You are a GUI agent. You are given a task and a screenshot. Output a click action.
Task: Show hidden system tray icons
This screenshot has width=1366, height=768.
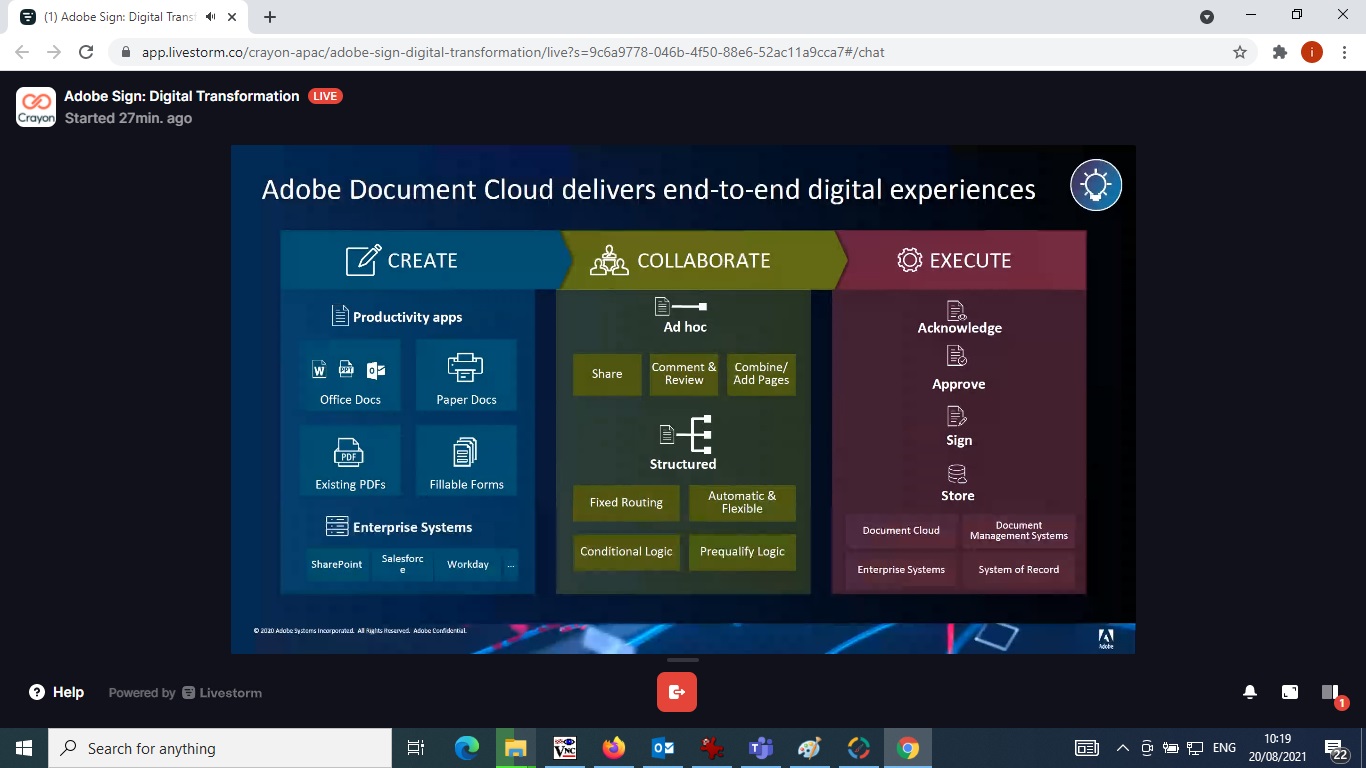point(1123,748)
